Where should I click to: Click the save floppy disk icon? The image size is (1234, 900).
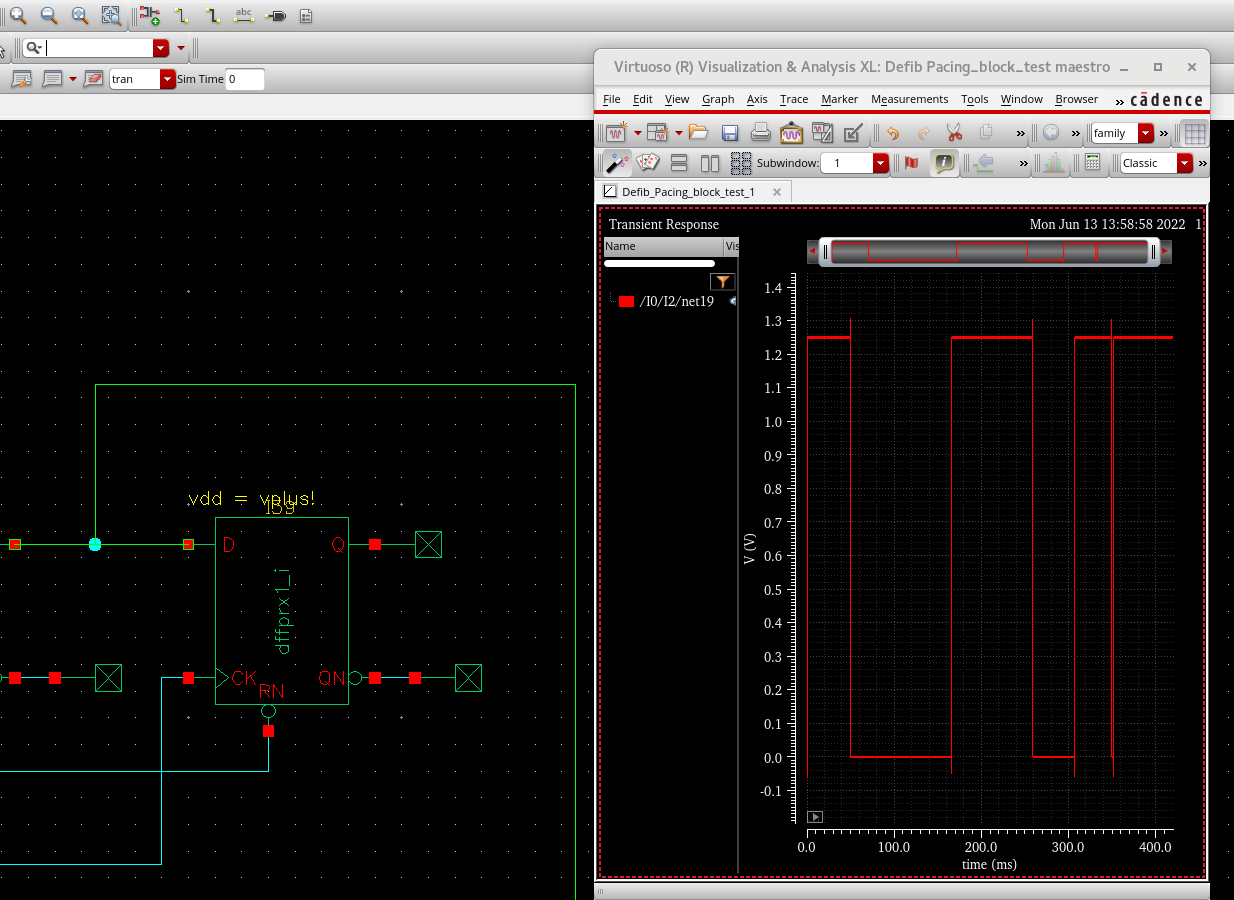pos(730,133)
